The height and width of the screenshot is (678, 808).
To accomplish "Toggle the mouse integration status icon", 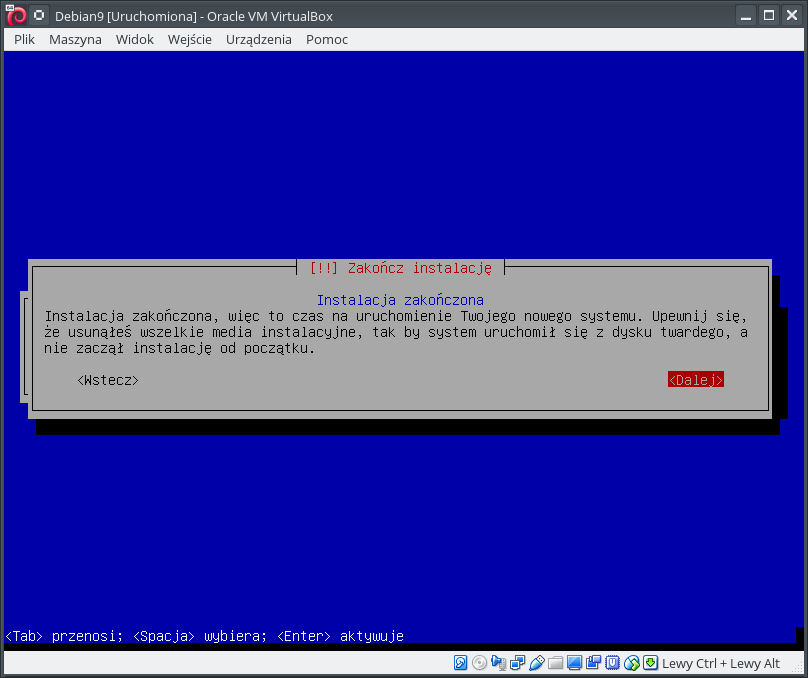I will tap(631, 663).
